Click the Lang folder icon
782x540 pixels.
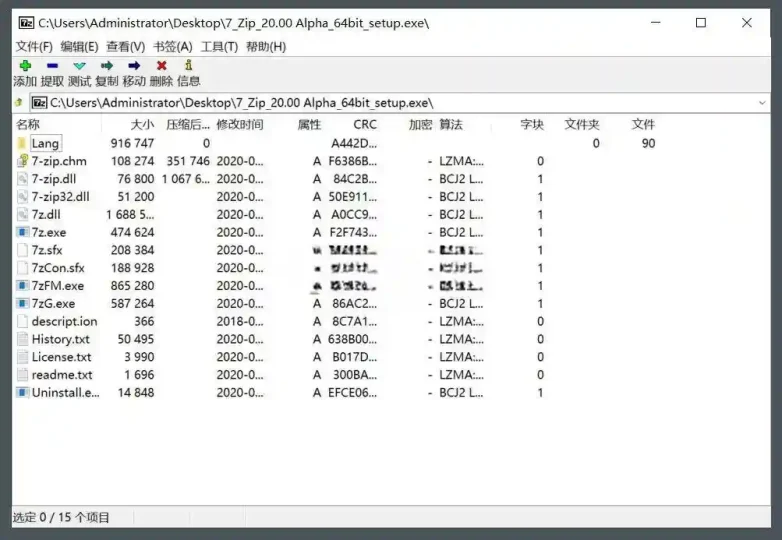[x=21, y=144]
